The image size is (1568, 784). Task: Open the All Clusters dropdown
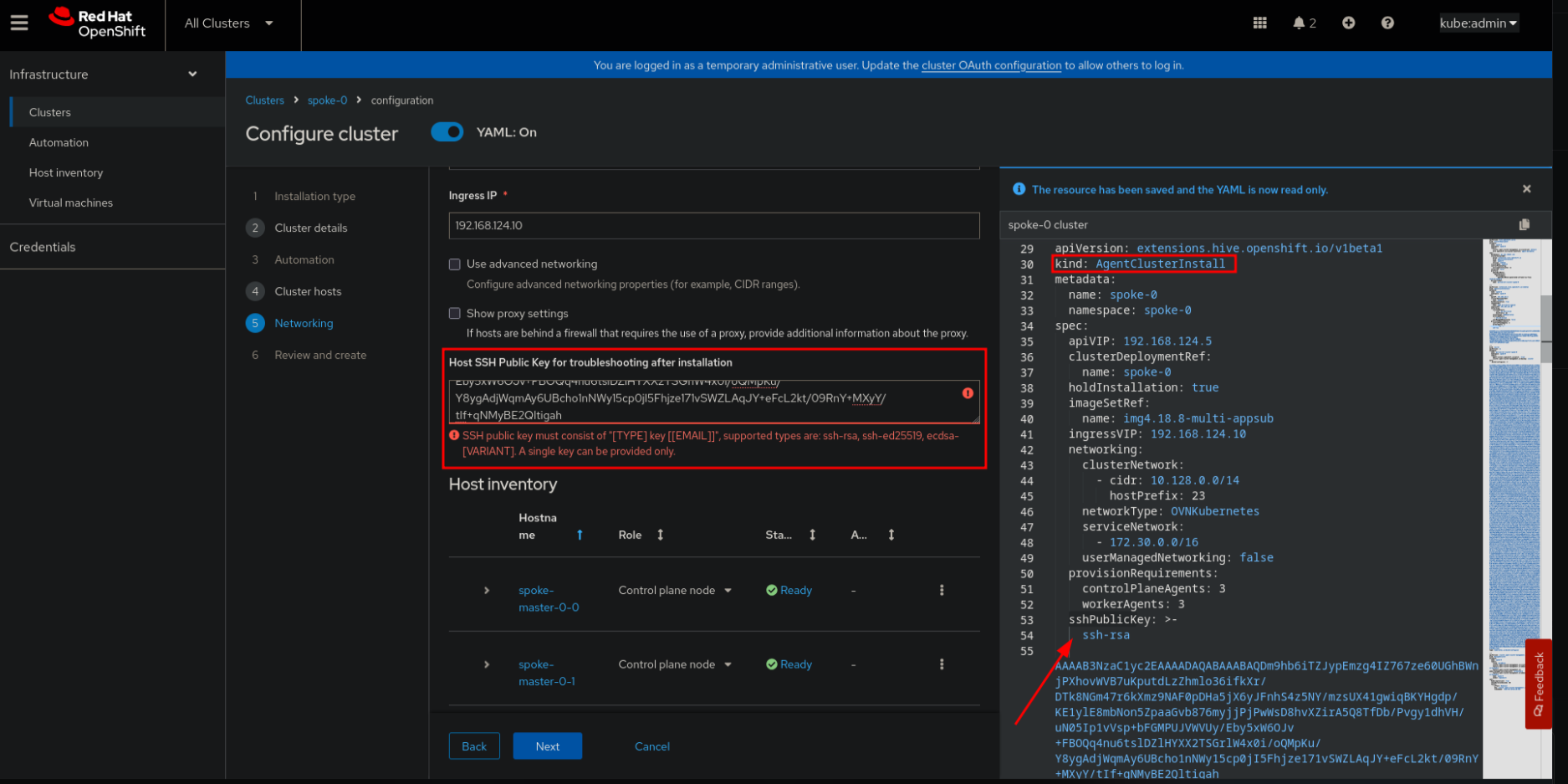coord(228,23)
